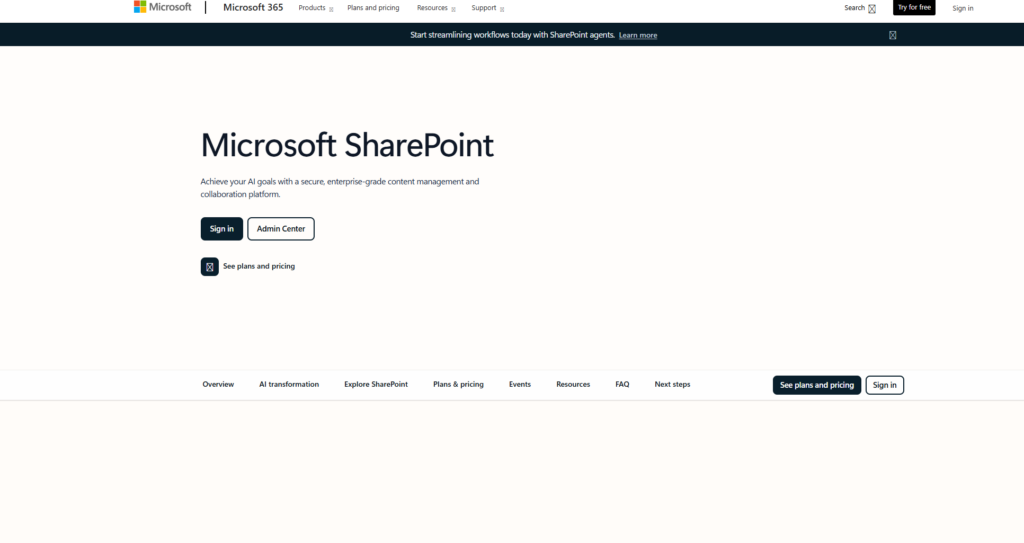Viewport: 1024px width, 543px height.
Task: Go to the Microsoft 365 home link
Action: tap(253, 8)
